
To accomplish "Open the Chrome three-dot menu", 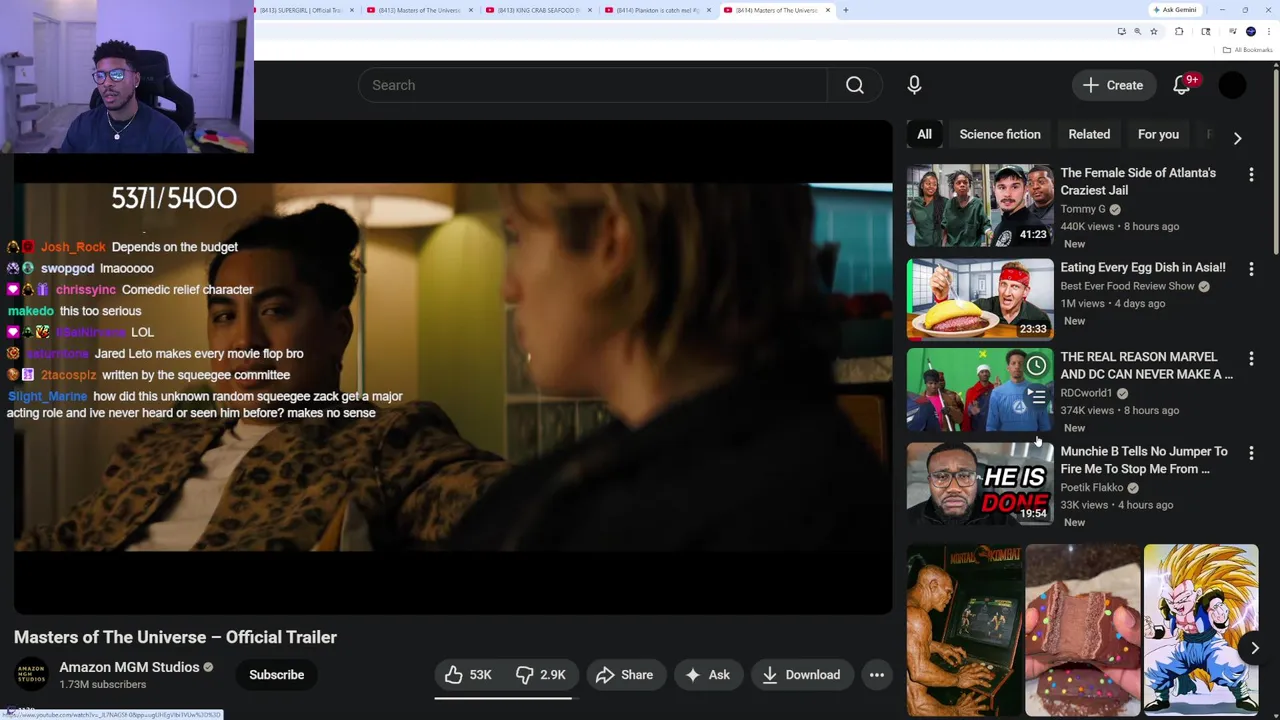I will [x=1267, y=32].
